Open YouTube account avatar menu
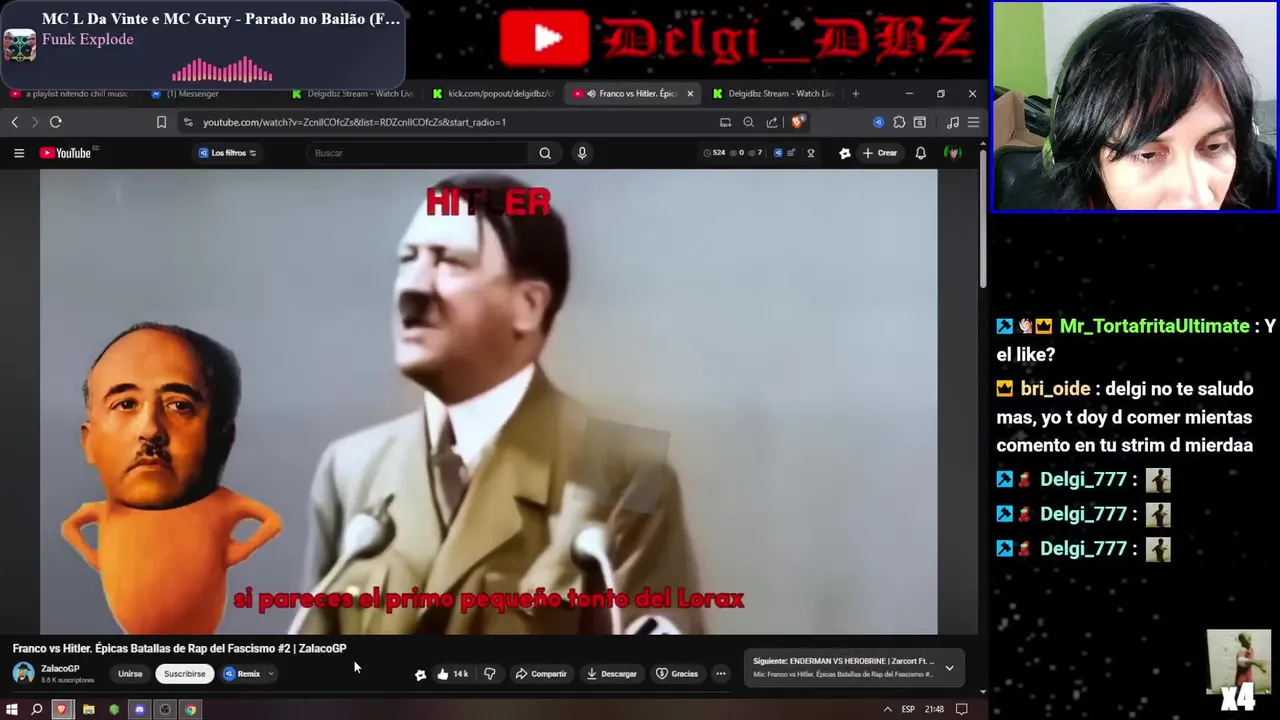 pos(953,153)
